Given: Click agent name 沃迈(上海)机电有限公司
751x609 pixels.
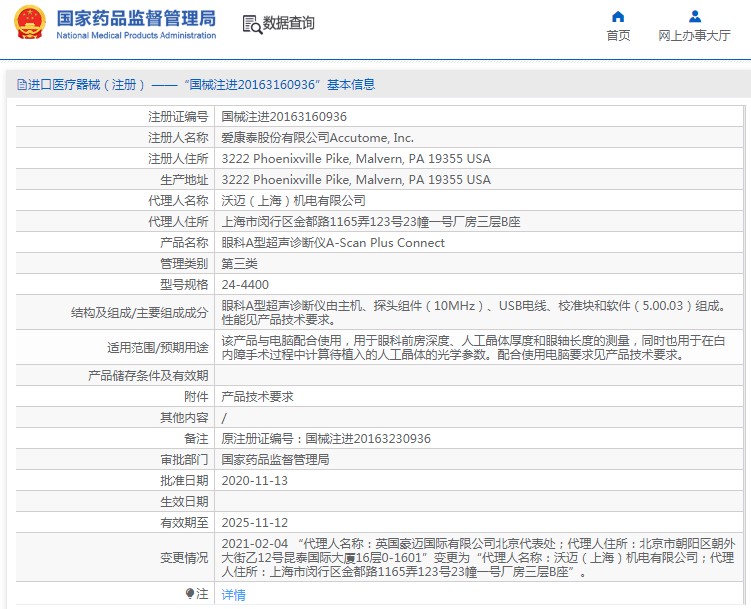Looking at the screenshot, I should 293,201.
